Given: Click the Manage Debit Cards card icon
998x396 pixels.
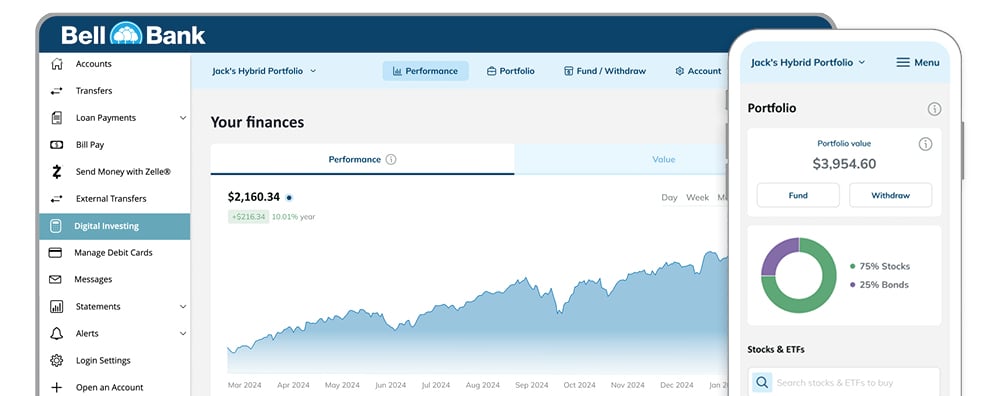Looking at the screenshot, I should coord(56,253).
